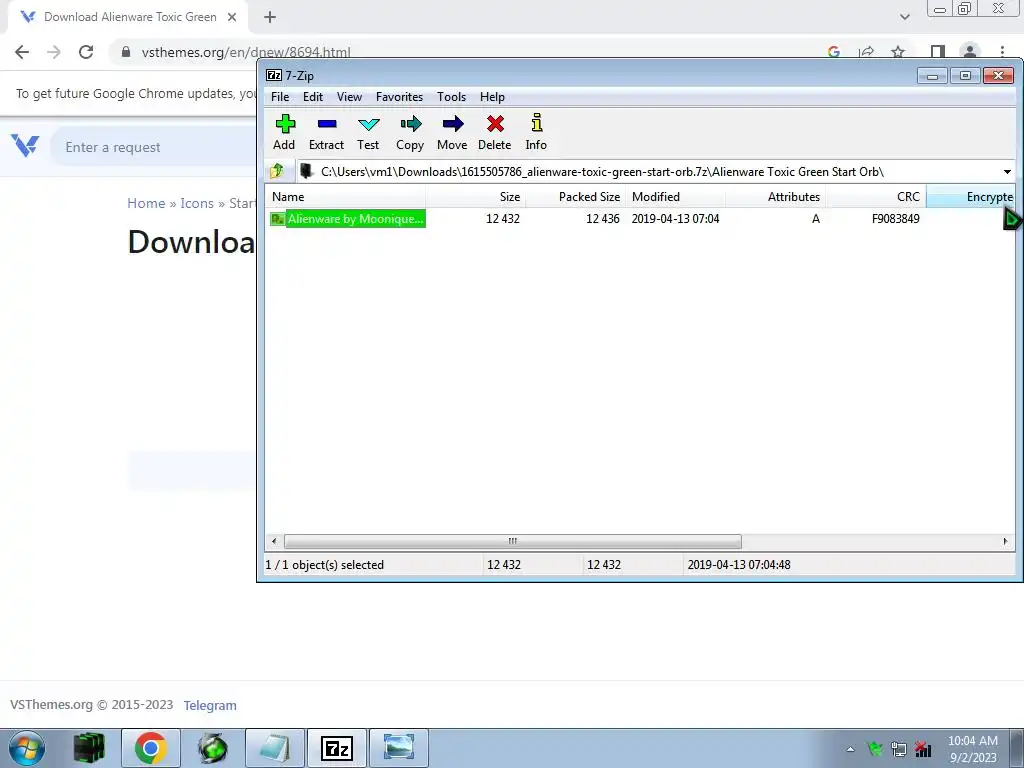Expand the Chrome tab search chevron
Screen dimensions: 1024x768
tap(904, 18)
